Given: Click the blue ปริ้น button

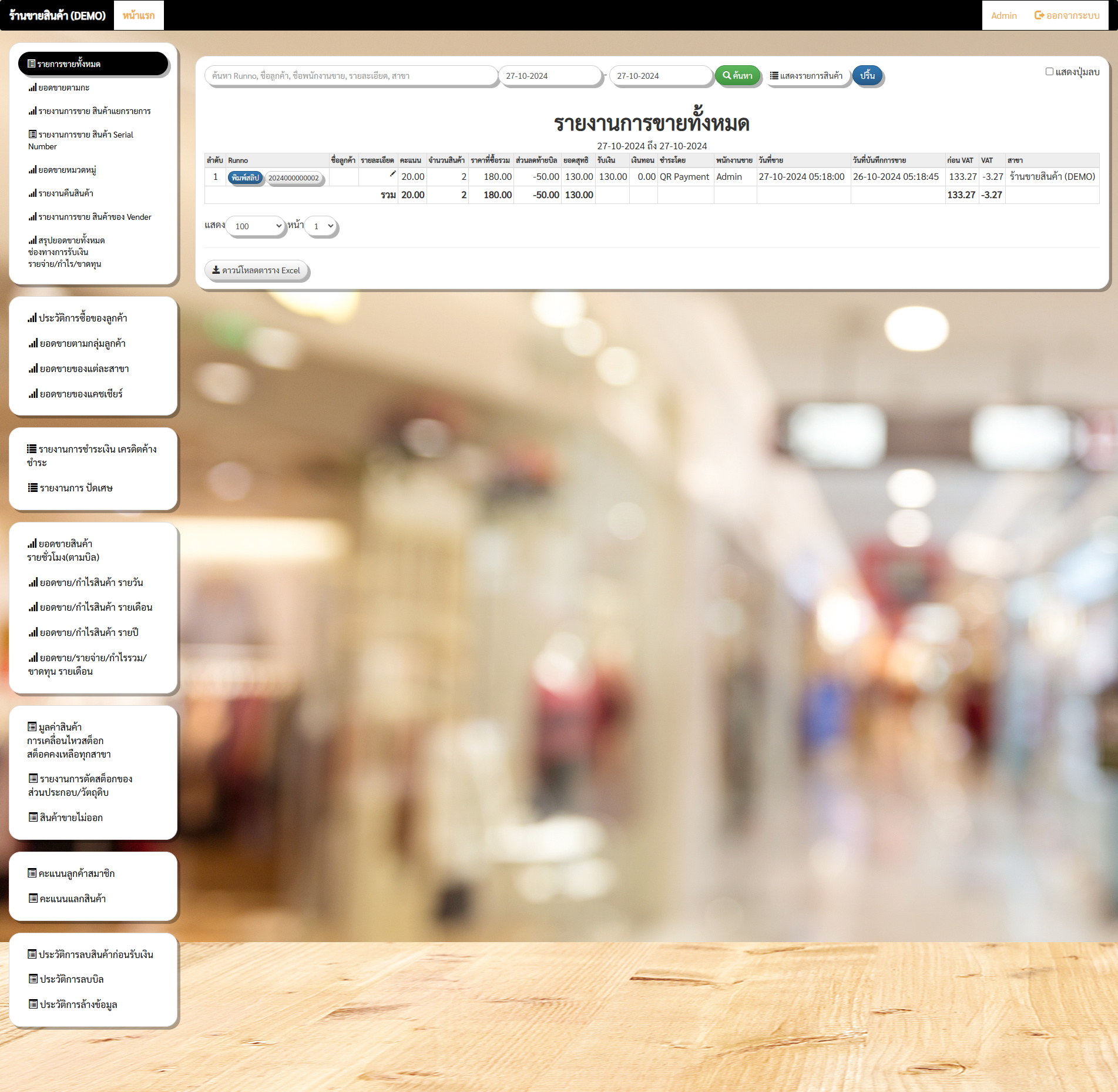Looking at the screenshot, I should pyautogui.click(x=867, y=76).
